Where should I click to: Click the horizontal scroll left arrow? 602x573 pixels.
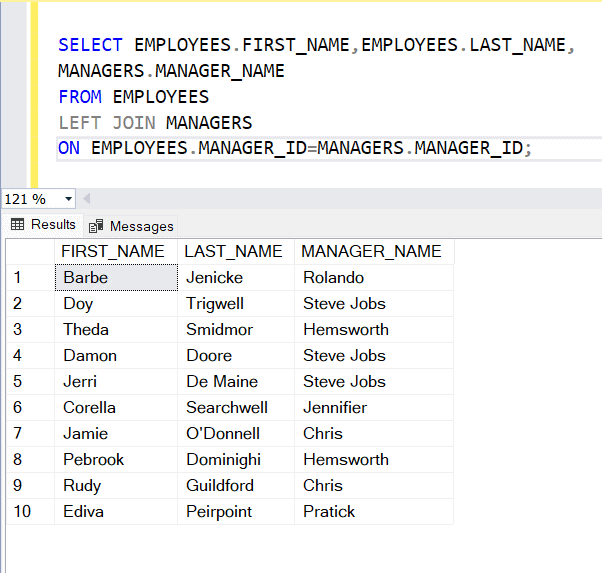pyautogui.click(x=87, y=199)
